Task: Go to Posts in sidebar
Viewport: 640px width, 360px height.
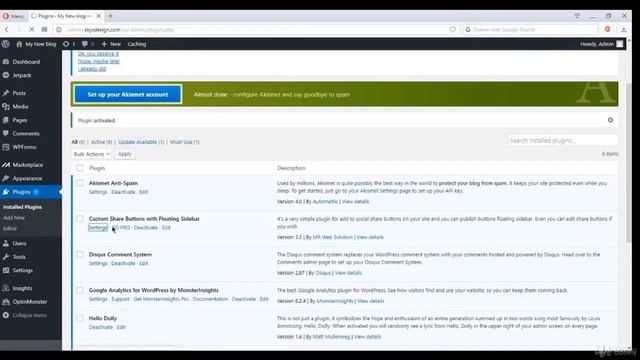Action: click(x=19, y=93)
